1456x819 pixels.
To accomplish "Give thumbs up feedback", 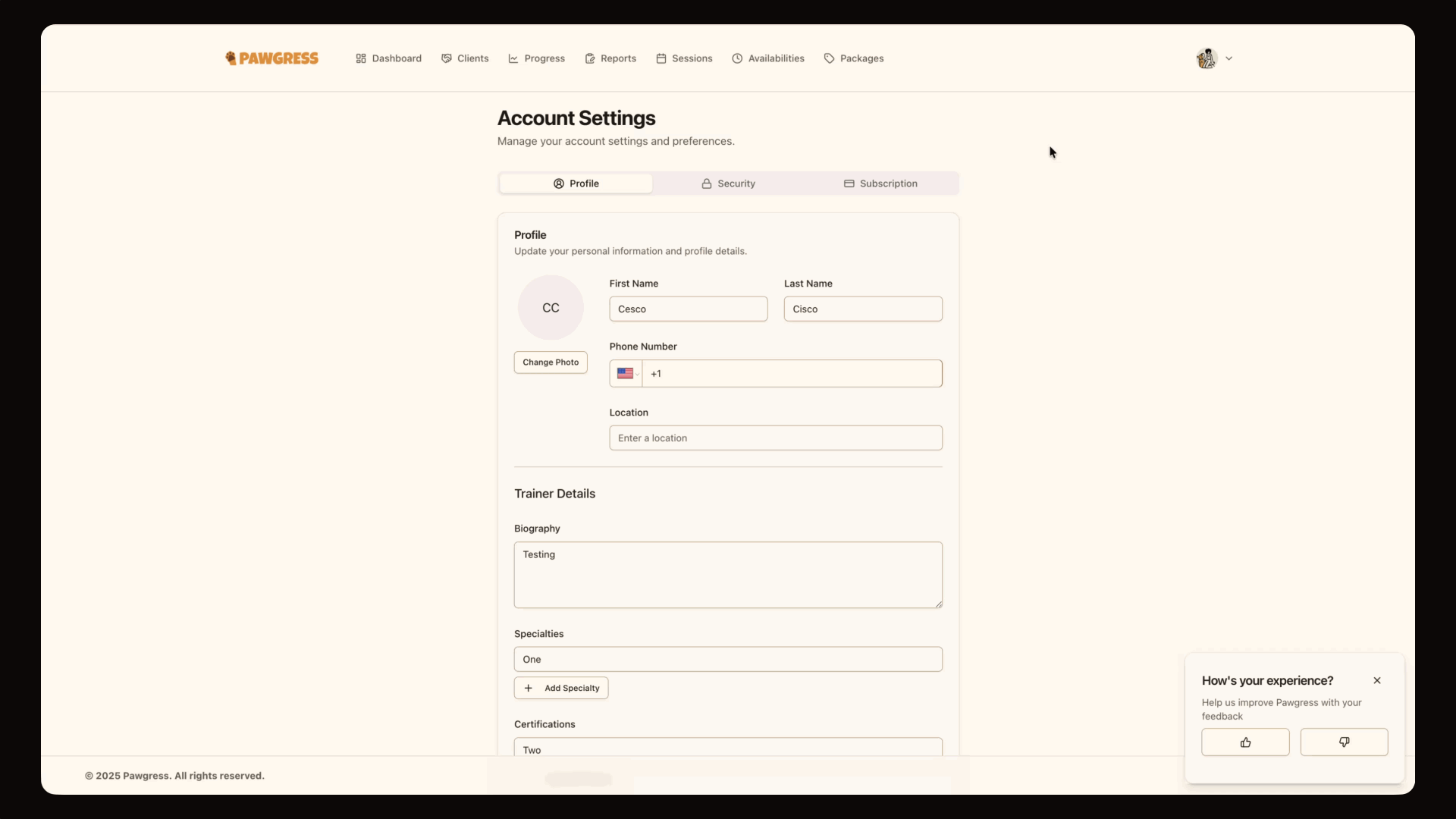I will pyautogui.click(x=1244, y=742).
